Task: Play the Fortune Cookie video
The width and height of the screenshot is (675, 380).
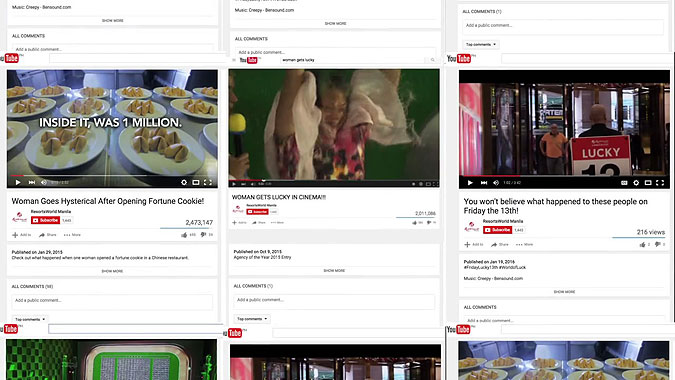Action: pos(18,182)
